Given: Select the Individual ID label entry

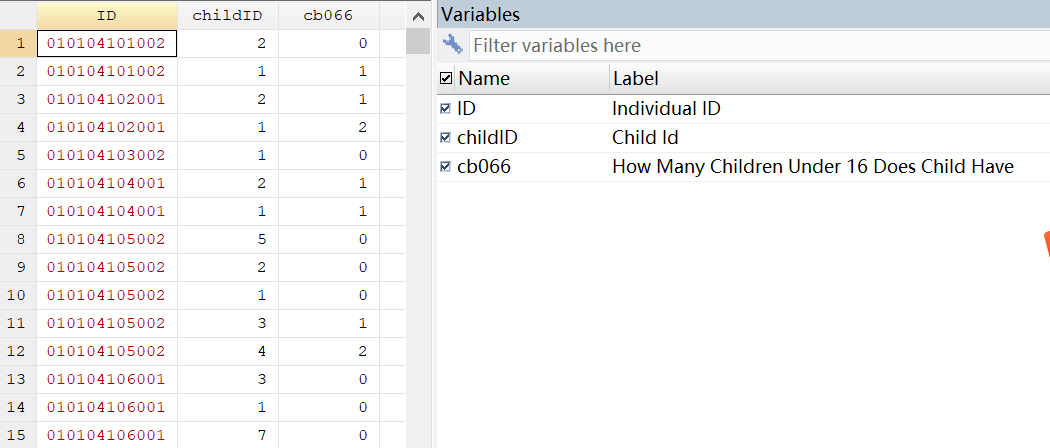Looking at the screenshot, I should pyautogui.click(x=666, y=109).
